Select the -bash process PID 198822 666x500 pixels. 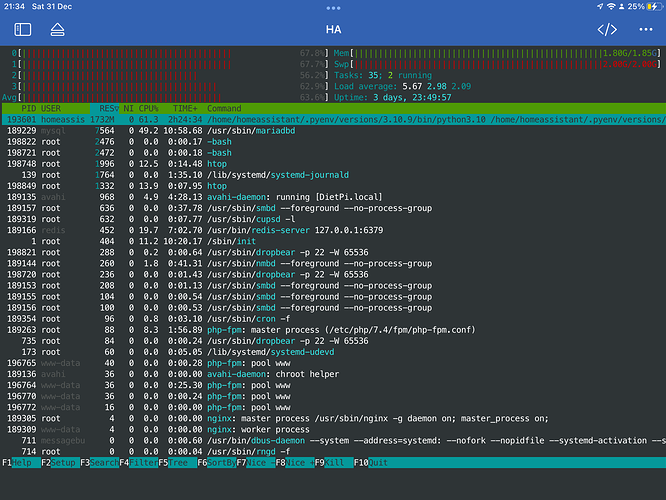[333, 141]
